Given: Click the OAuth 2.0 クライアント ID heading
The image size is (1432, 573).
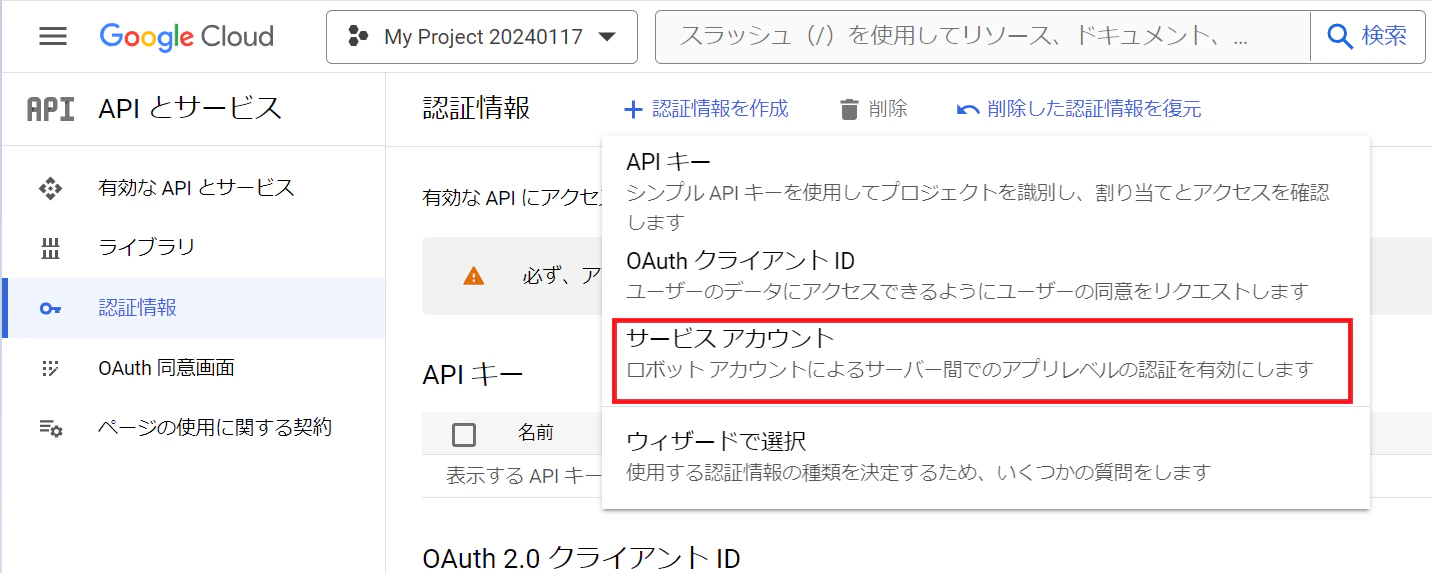Looking at the screenshot, I should pos(581,557).
